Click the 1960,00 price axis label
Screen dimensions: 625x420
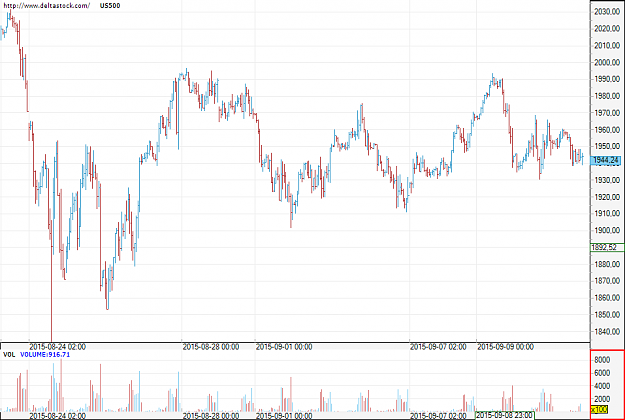pos(607,130)
